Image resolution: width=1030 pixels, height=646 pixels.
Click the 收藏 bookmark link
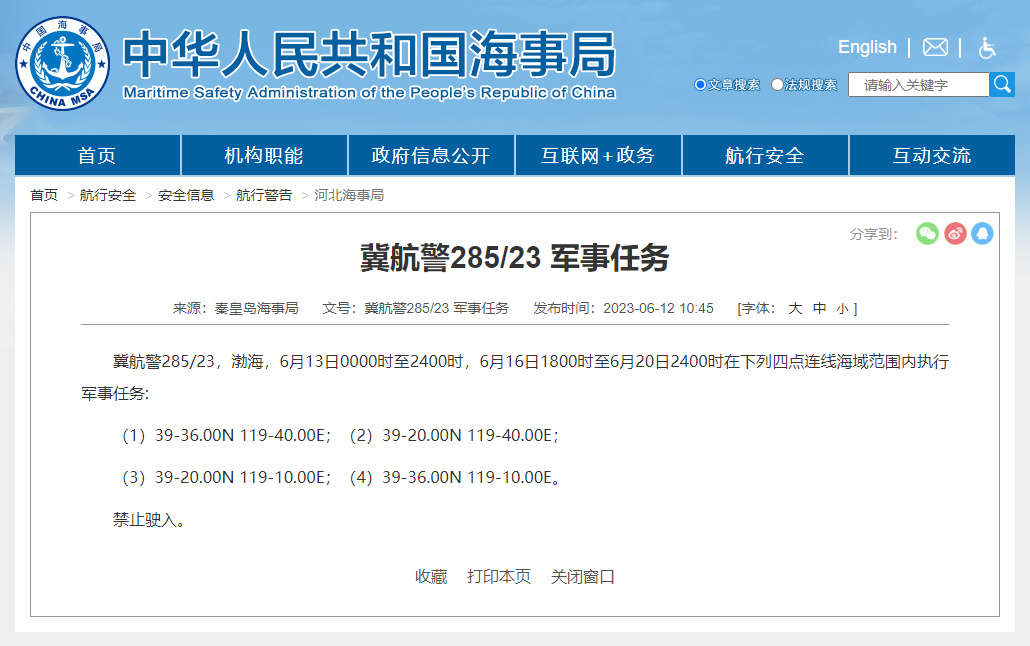[431, 577]
